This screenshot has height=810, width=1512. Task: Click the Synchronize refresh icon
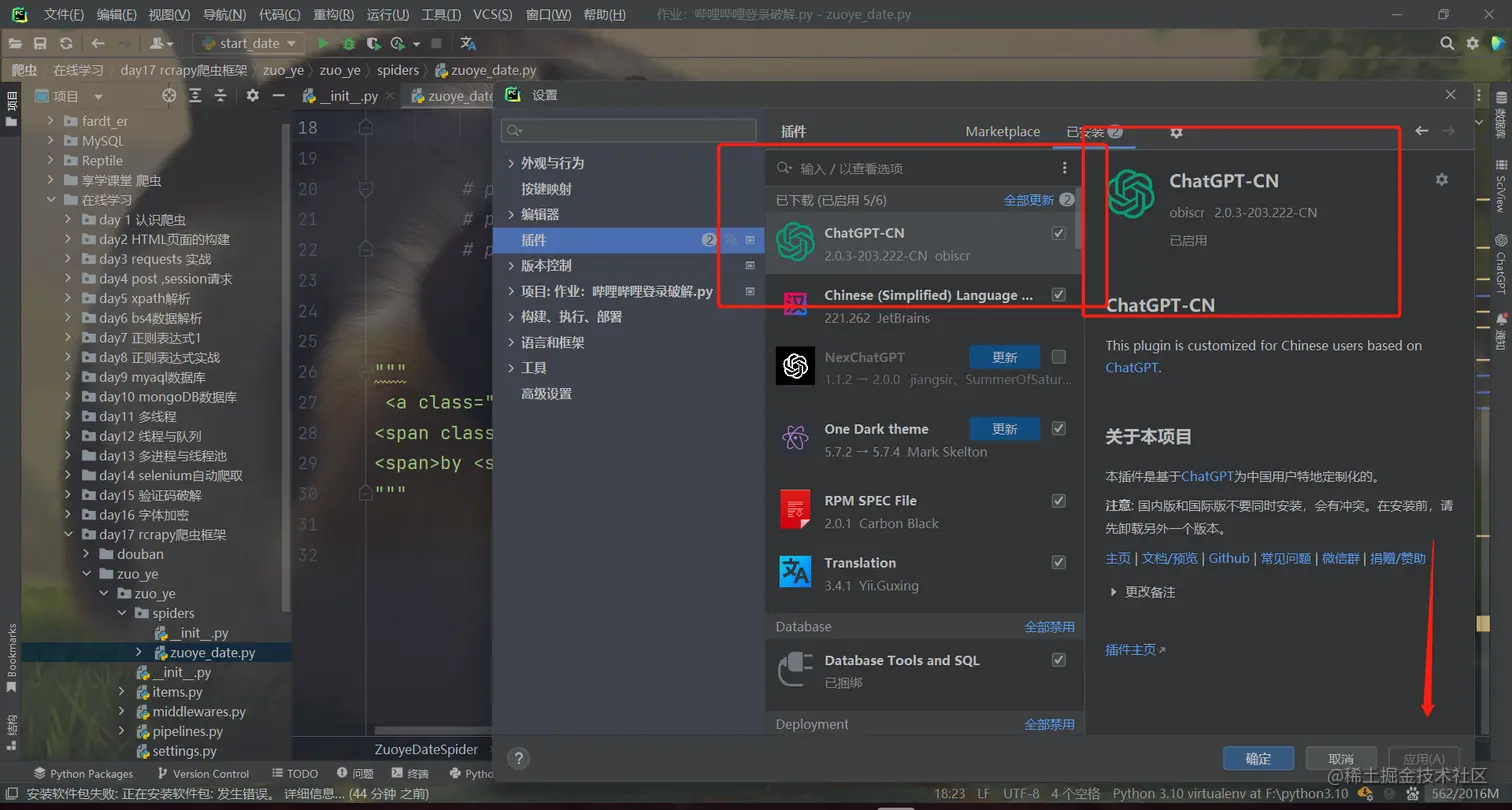pyautogui.click(x=66, y=43)
